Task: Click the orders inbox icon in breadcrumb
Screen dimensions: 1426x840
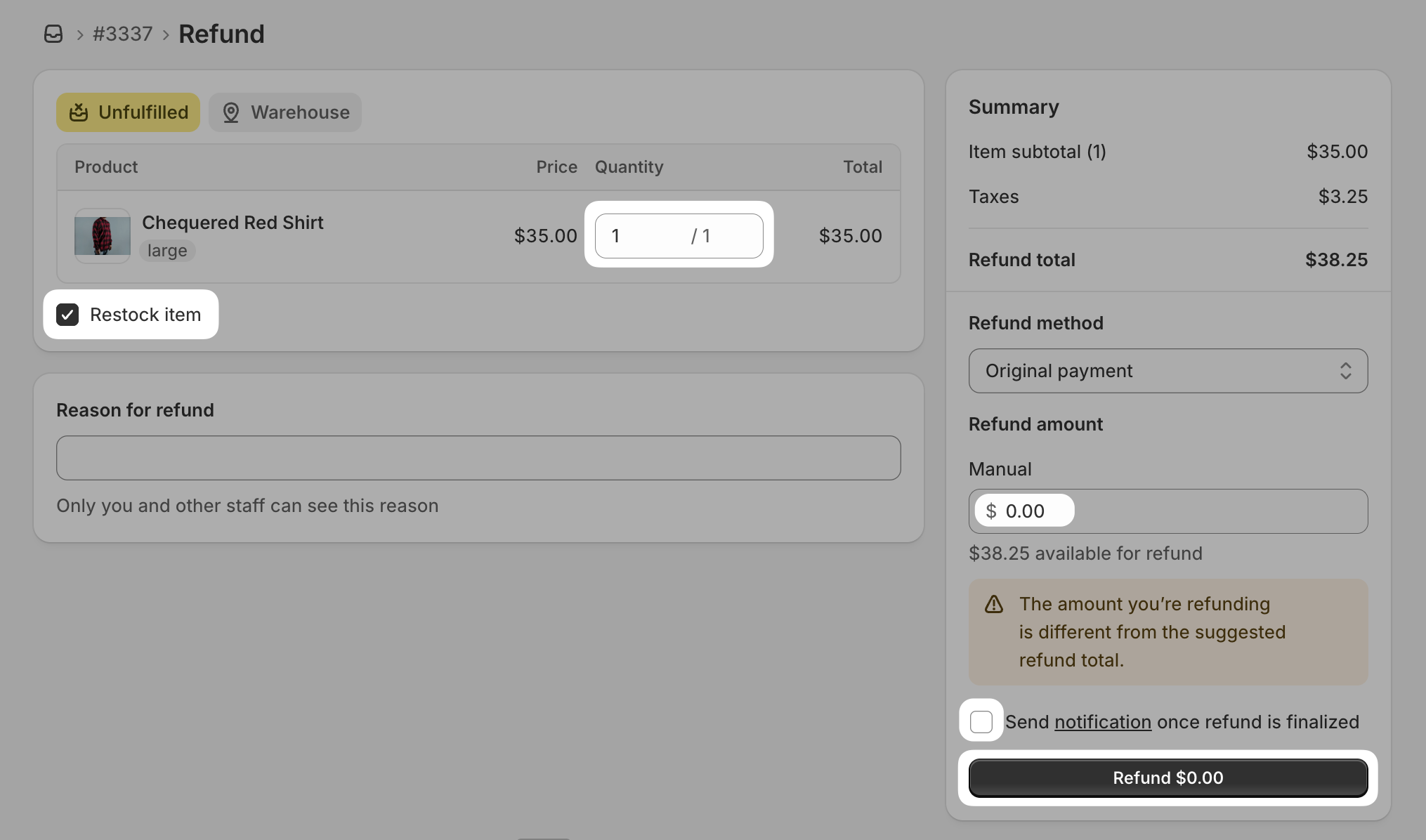Action: (53, 34)
